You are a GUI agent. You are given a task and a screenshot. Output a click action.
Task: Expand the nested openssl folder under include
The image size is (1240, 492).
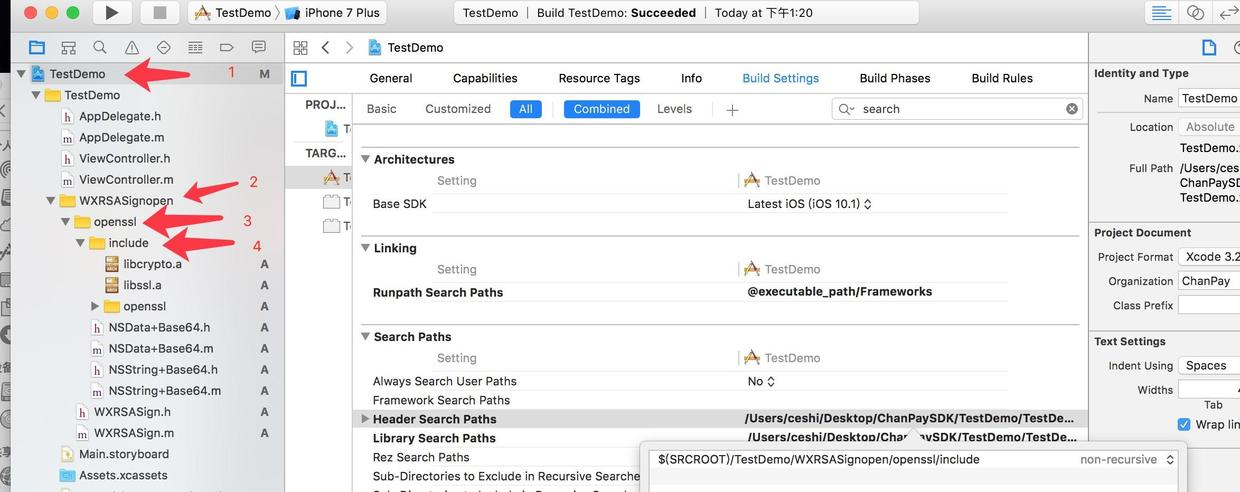96,306
